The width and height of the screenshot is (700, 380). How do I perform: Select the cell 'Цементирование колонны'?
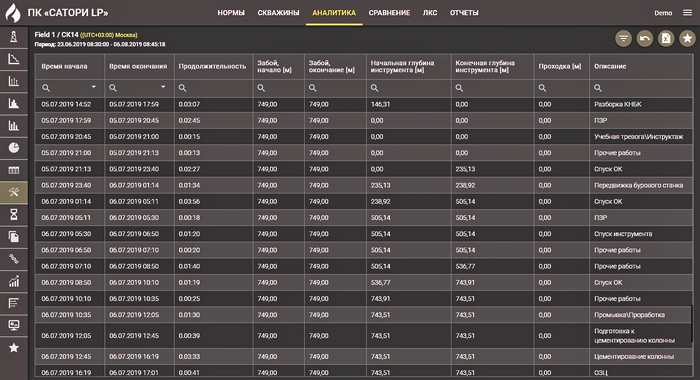tap(641, 356)
